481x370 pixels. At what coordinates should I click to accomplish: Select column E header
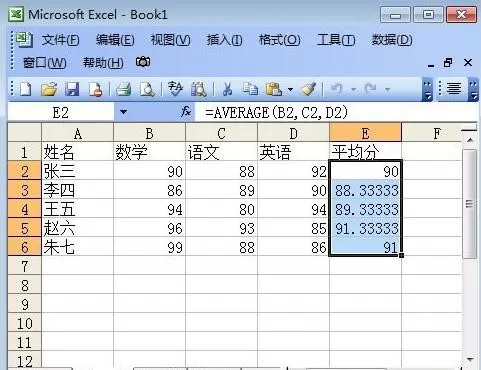pos(365,133)
